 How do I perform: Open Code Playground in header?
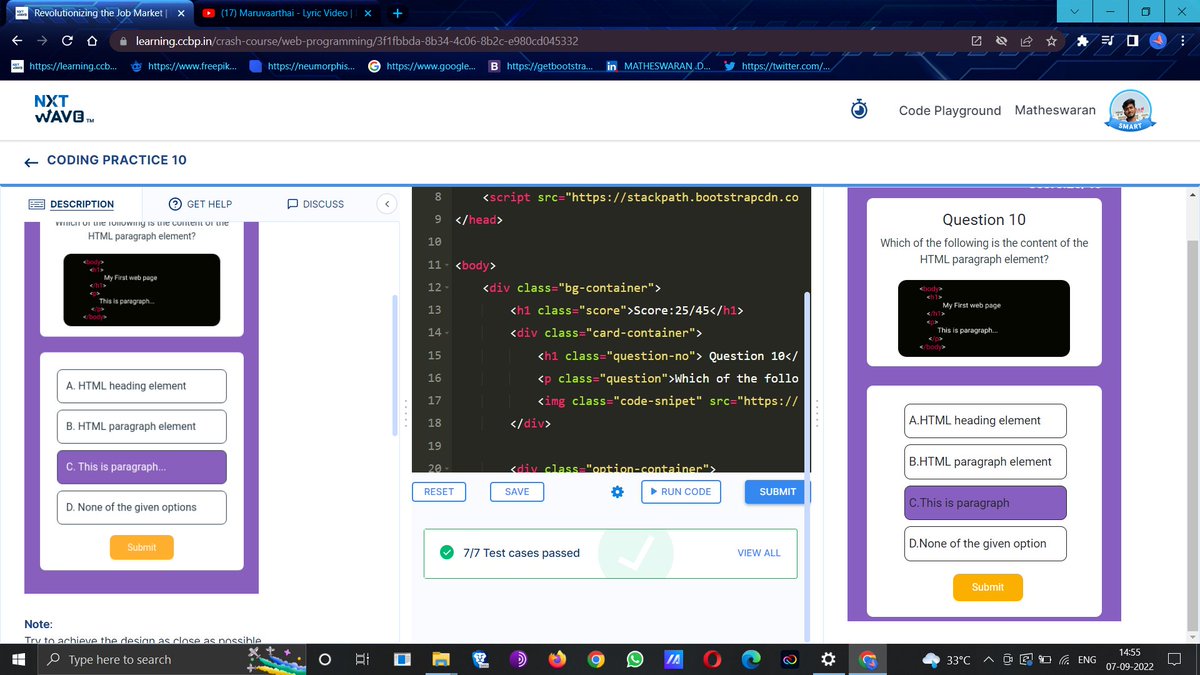(x=950, y=110)
